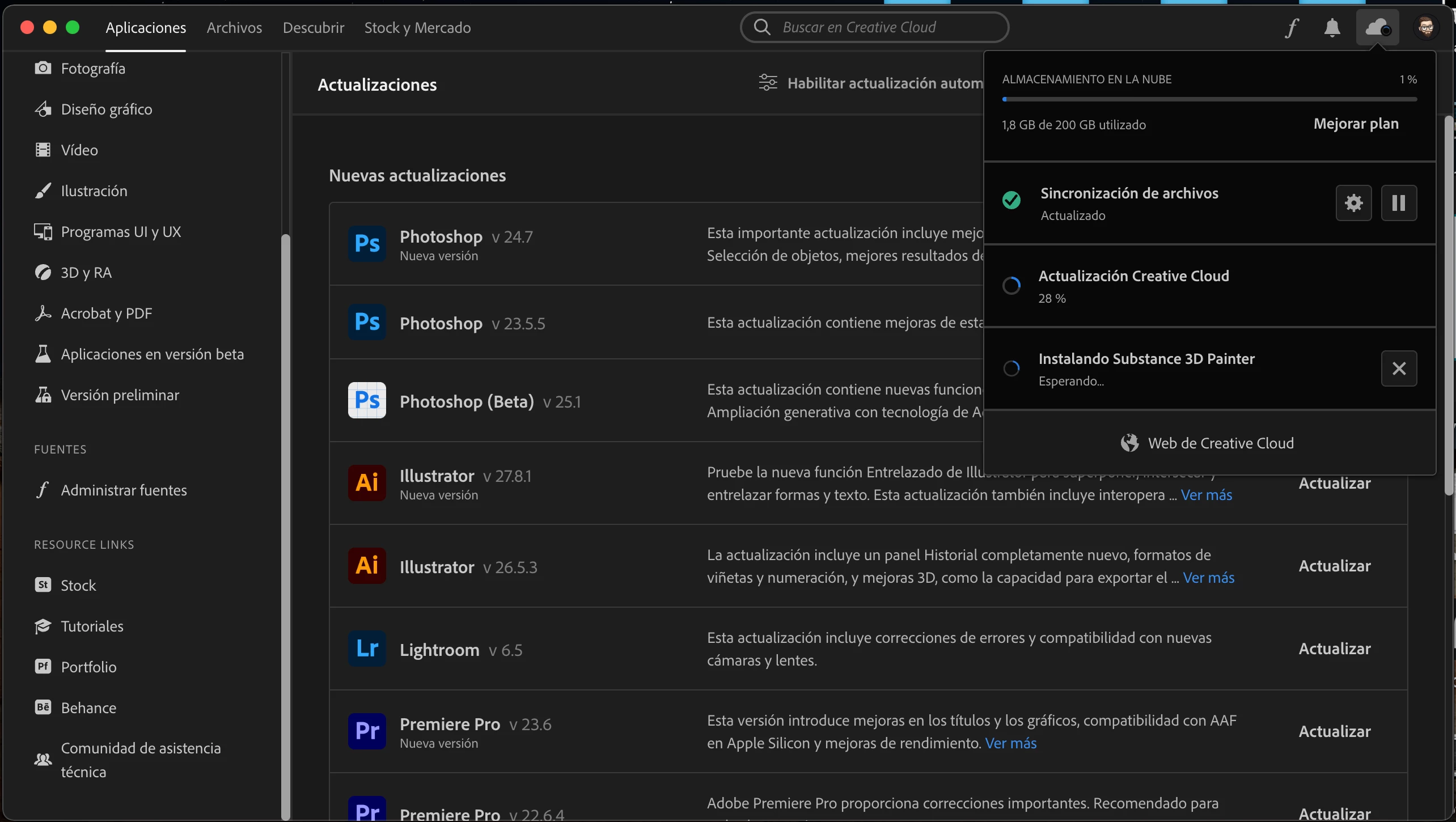Click the cloud storage usage bar
Viewport: 1456px width, 822px height.
[1209, 99]
